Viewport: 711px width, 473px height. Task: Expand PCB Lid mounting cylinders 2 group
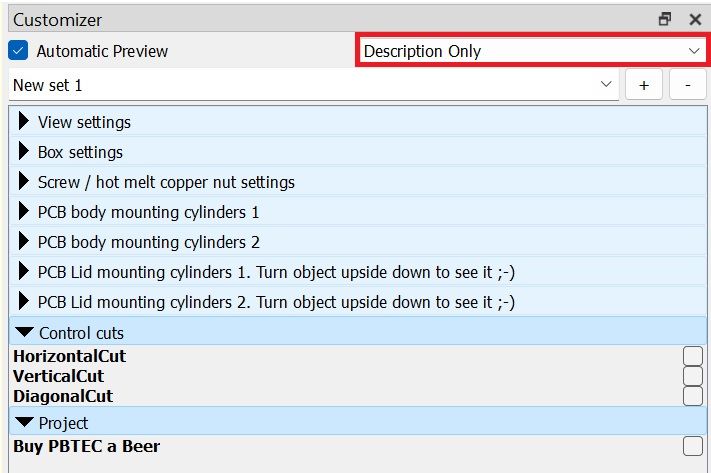click(358, 301)
